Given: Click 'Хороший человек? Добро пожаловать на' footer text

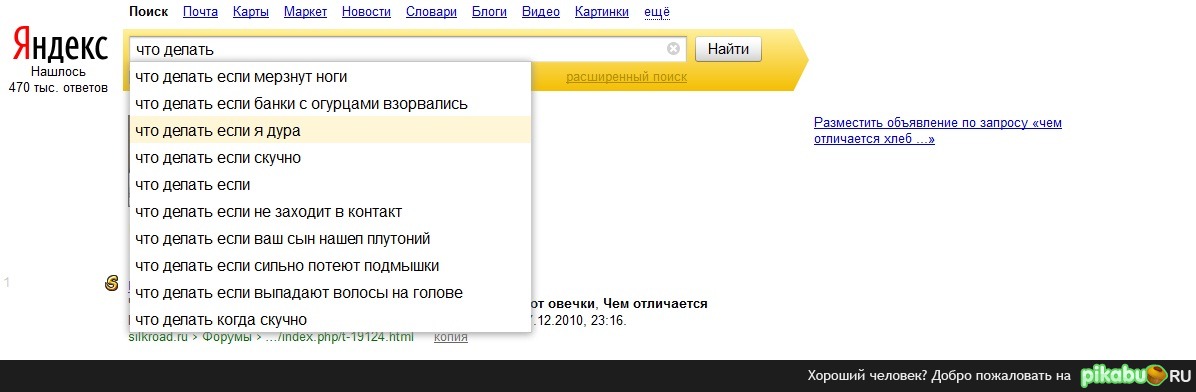Looking at the screenshot, I should tap(940, 376).
